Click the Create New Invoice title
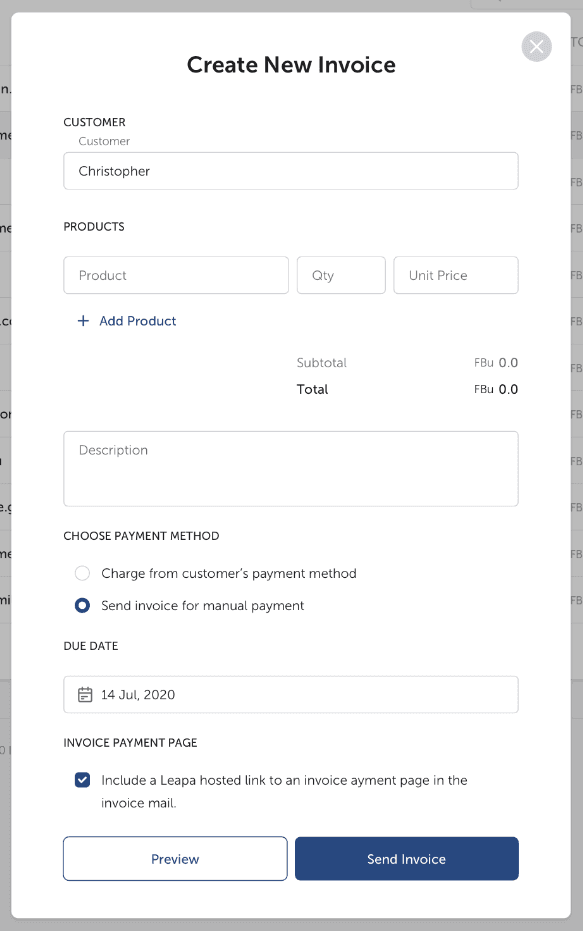This screenshot has height=931, width=583. [x=290, y=64]
